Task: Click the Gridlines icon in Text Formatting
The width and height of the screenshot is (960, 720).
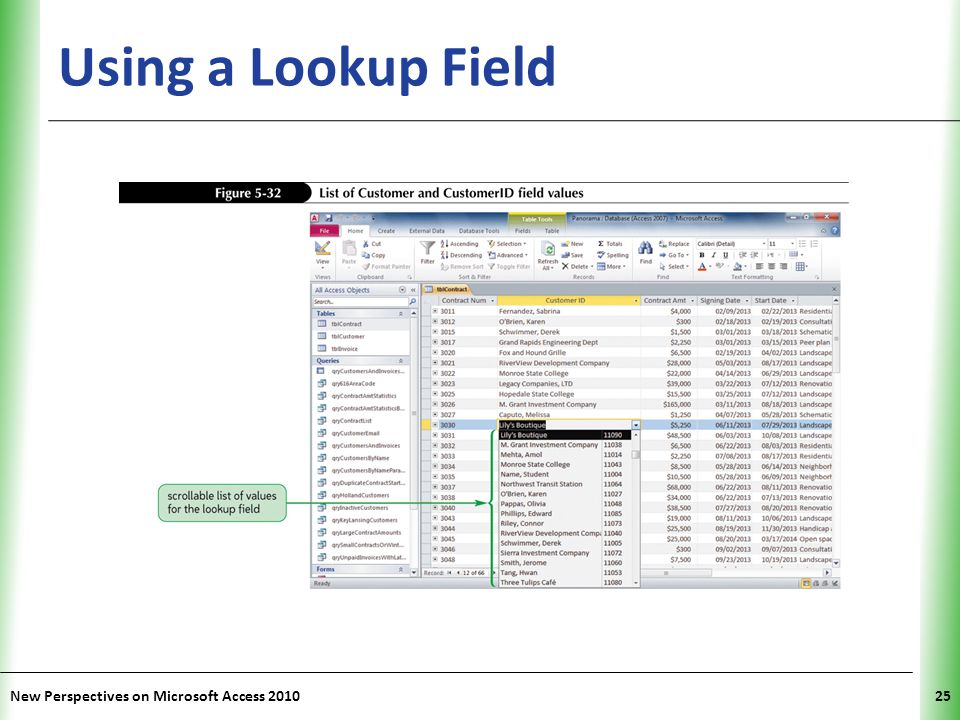Action: pos(800,266)
